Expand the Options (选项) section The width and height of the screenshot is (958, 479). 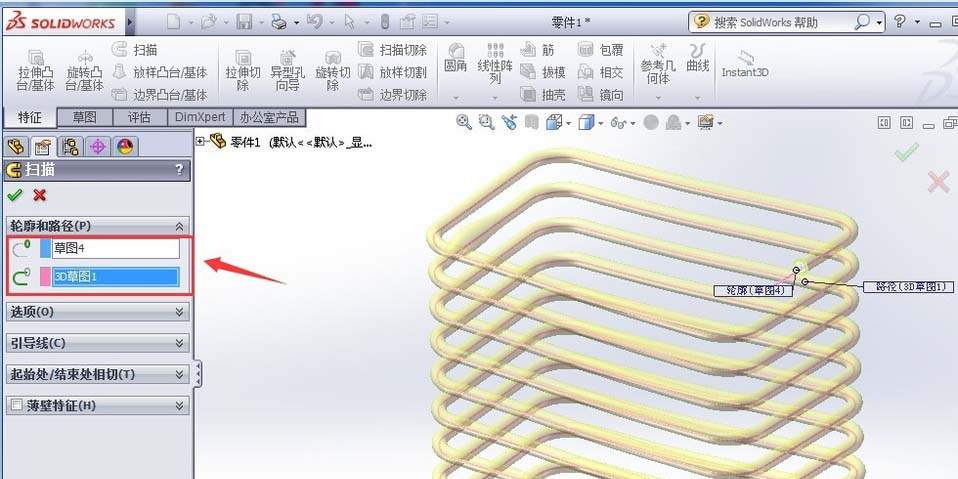click(x=180, y=312)
